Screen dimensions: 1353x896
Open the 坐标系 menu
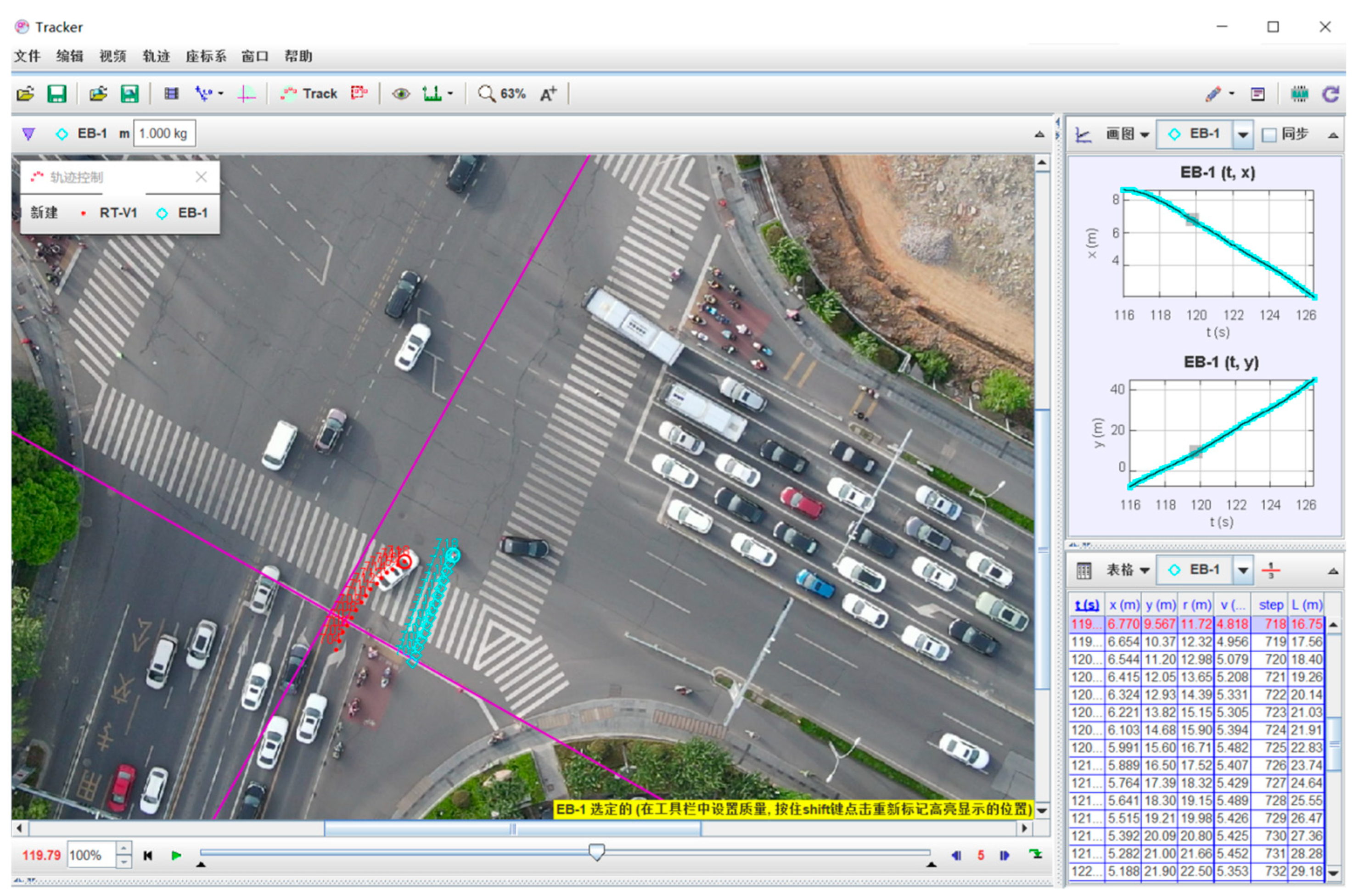pos(206,56)
